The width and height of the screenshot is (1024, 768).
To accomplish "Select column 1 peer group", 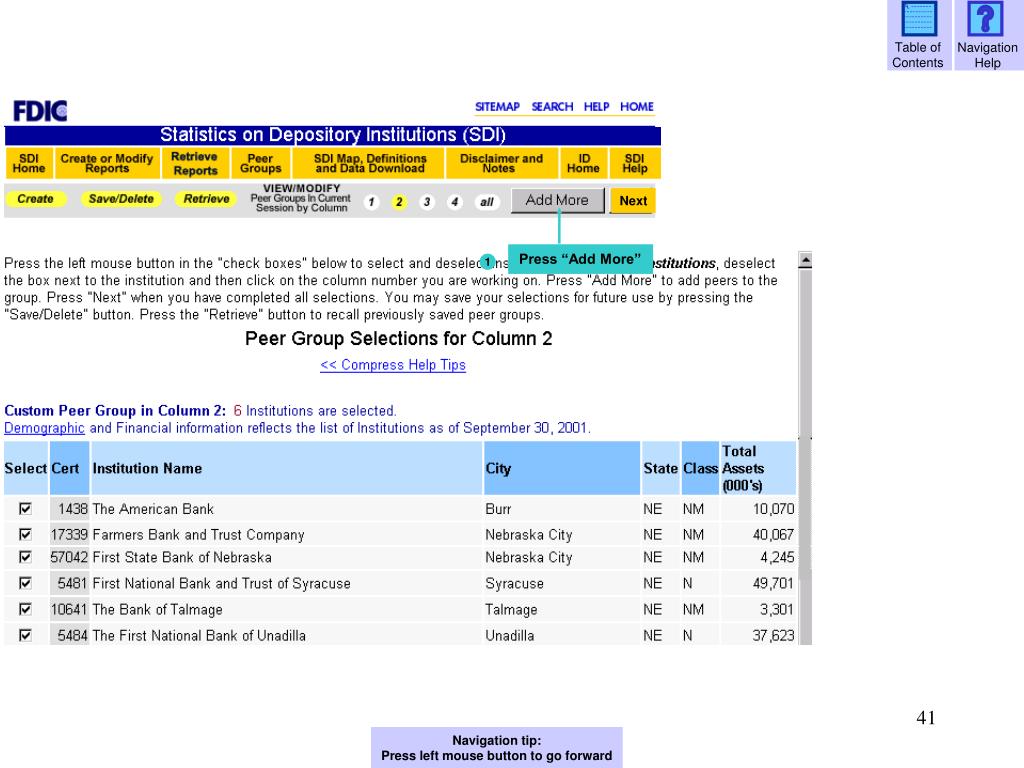I will coord(371,202).
